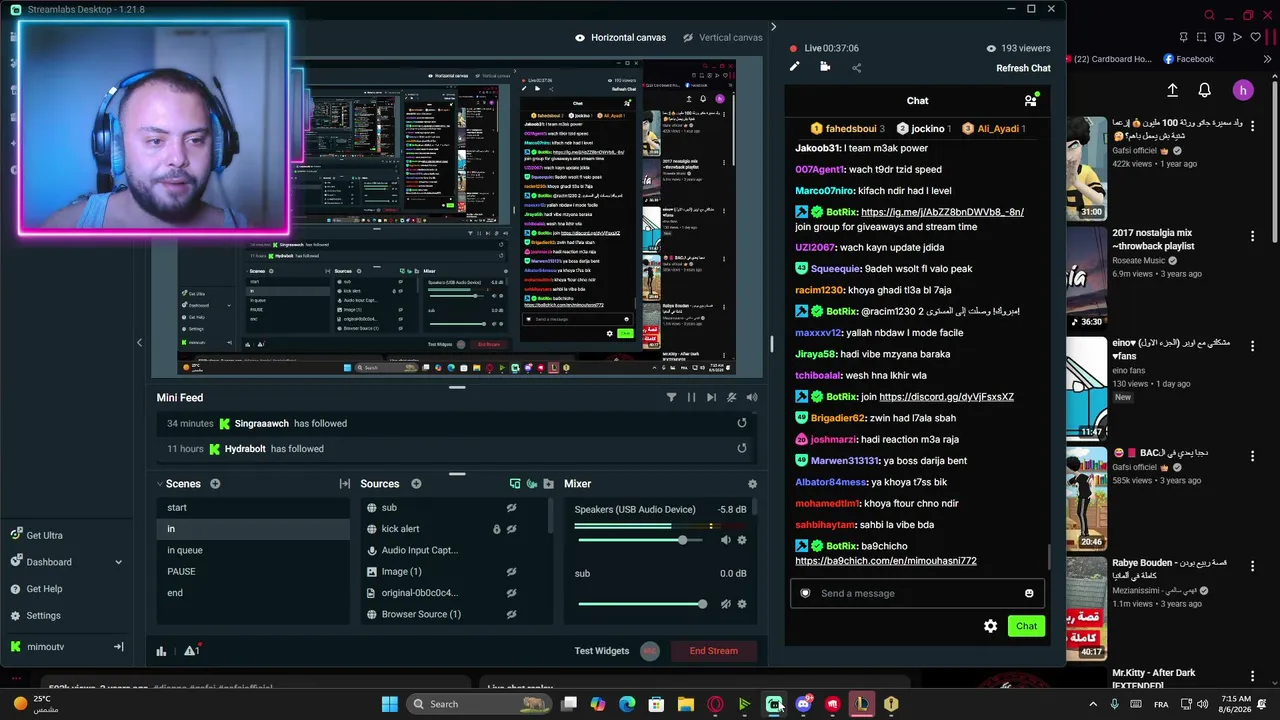
Task: Click the End Stream button
Action: pyautogui.click(x=713, y=651)
